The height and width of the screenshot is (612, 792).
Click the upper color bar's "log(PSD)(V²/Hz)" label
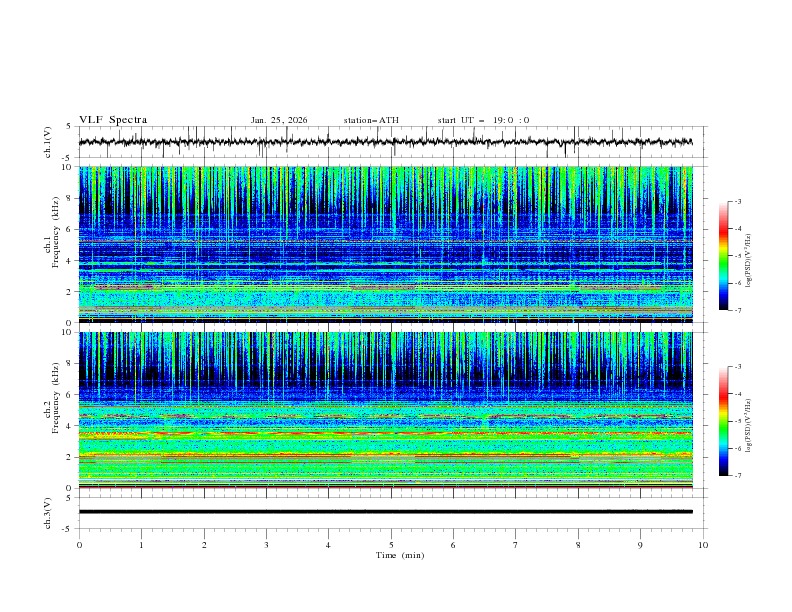(749, 261)
